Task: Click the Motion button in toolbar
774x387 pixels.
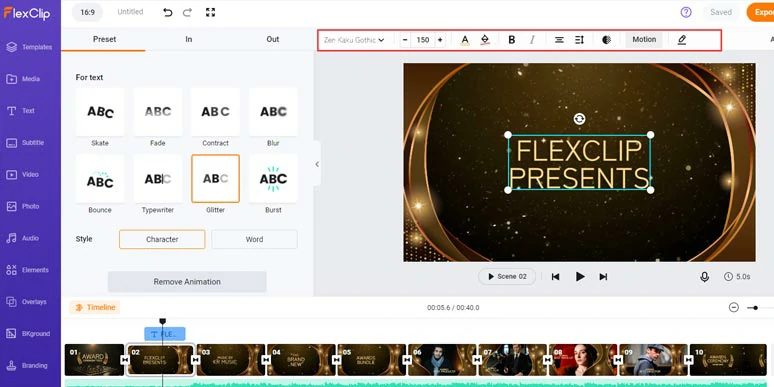Action: pyautogui.click(x=644, y=39)
